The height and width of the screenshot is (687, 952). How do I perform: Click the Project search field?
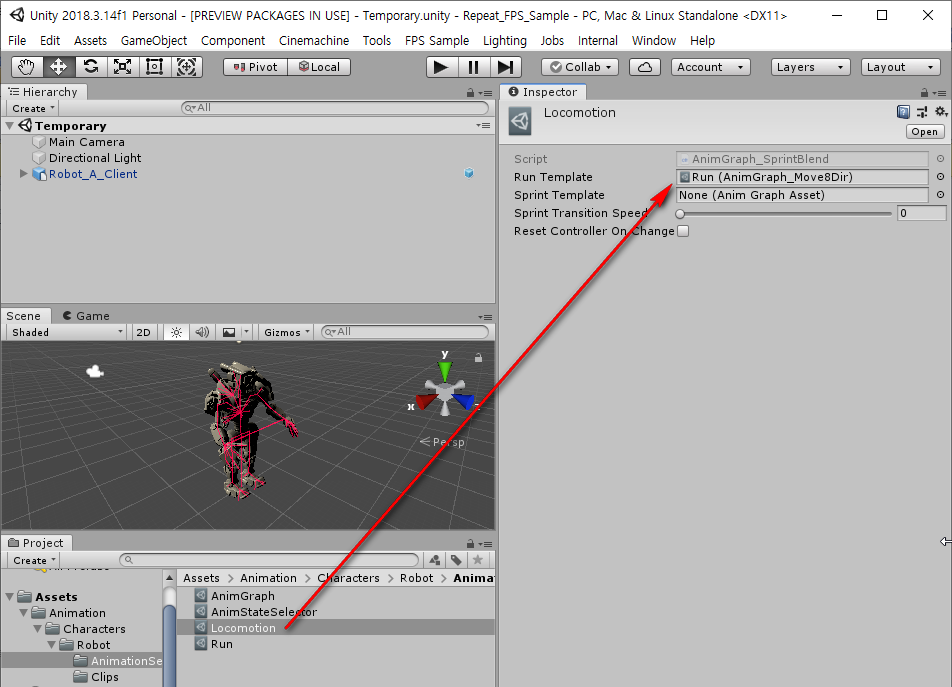pyautogui.click(x=269, y=560)
